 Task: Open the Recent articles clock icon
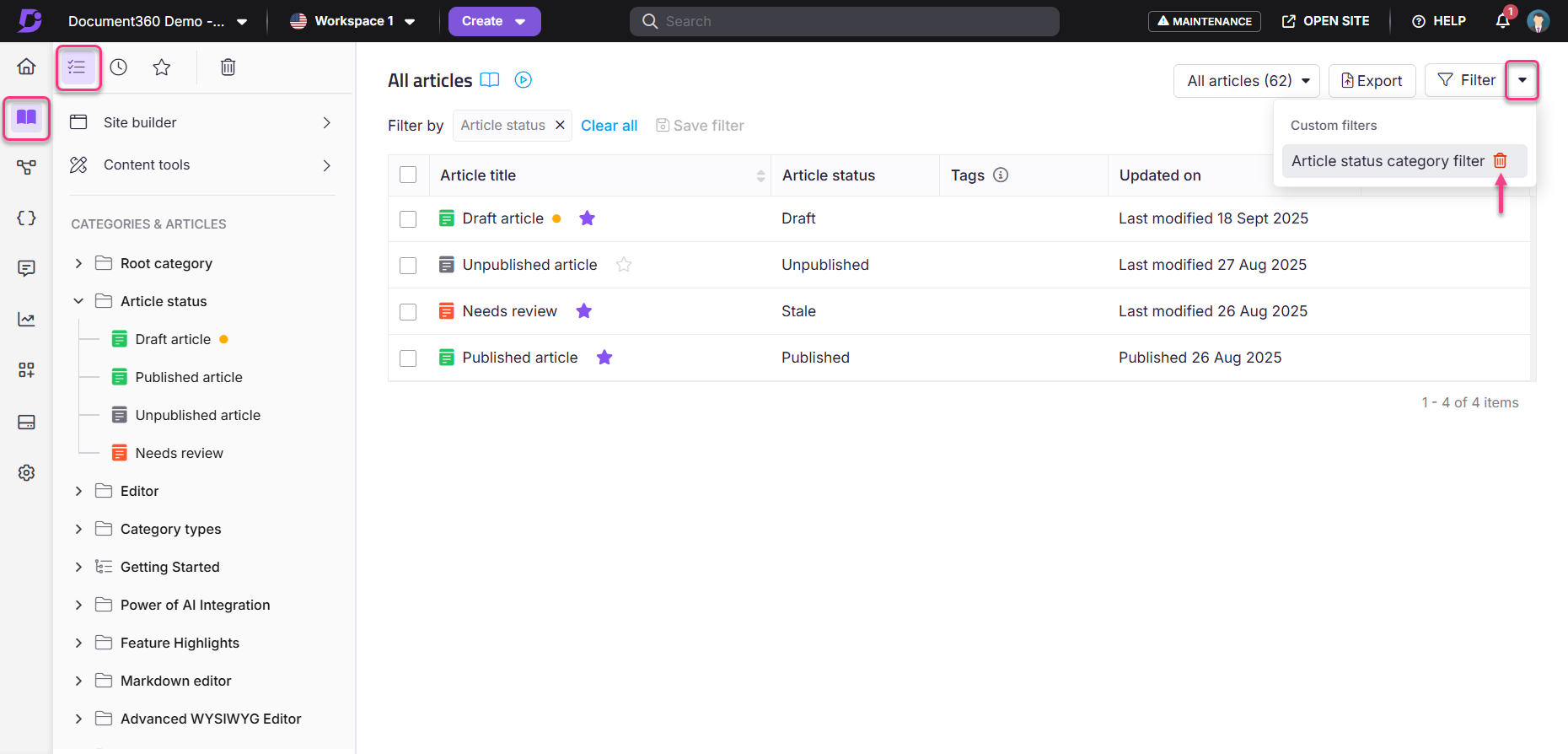pyautogui.click(x=119, y=67)
